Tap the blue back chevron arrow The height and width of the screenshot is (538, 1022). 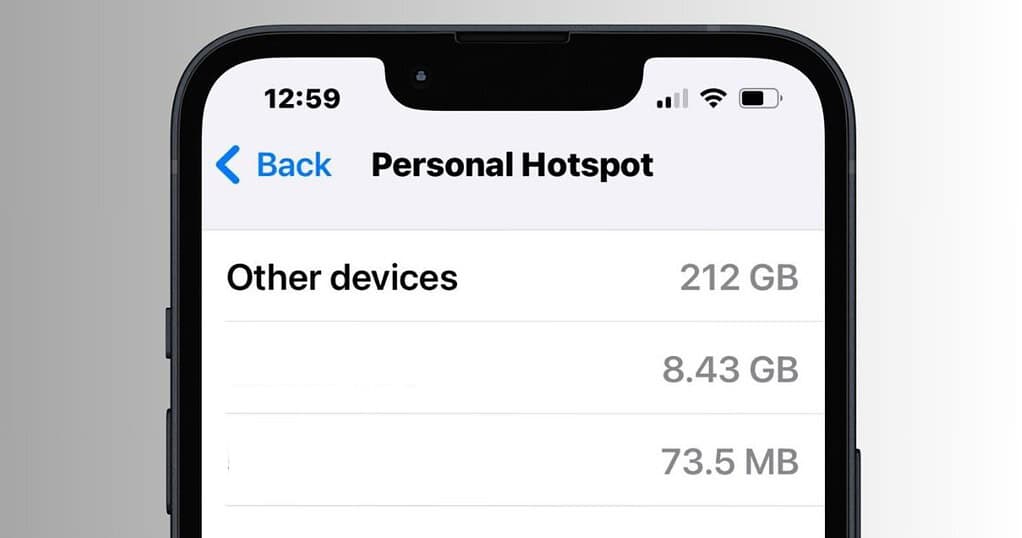[x=227, y=164]
